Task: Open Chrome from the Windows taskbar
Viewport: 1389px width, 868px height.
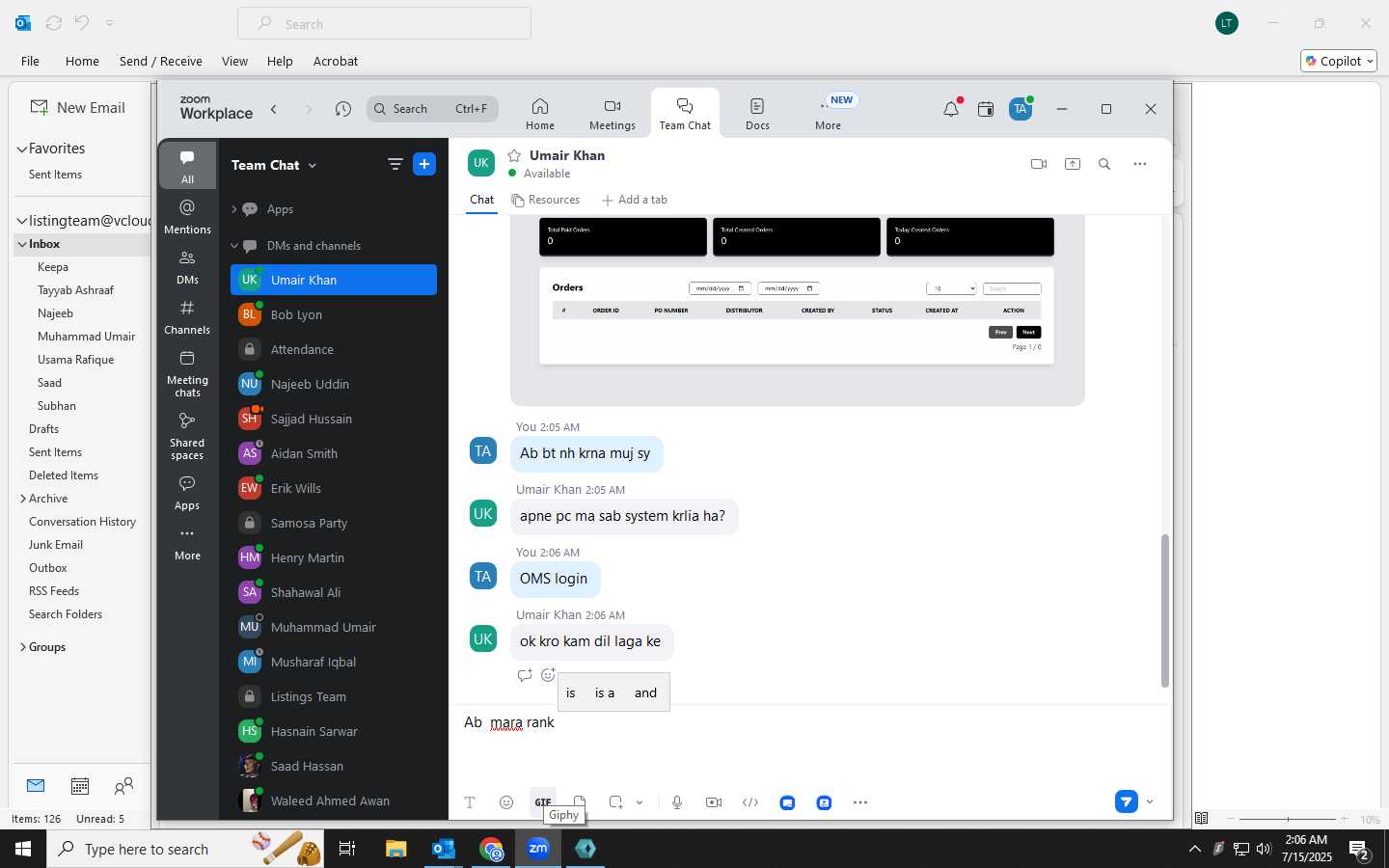Action: point(492,849)
